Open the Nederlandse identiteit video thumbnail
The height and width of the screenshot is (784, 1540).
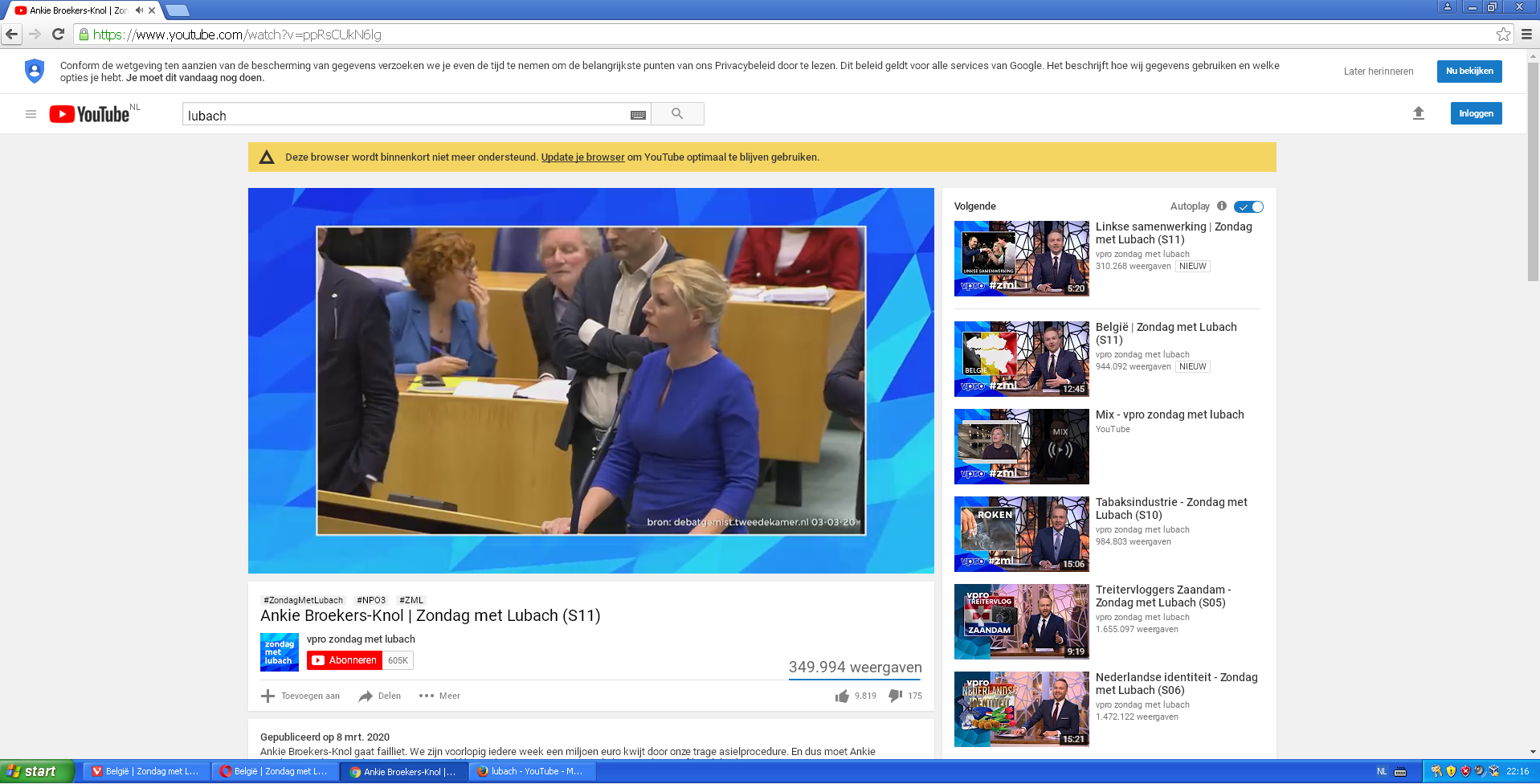tap(1022, 709)
